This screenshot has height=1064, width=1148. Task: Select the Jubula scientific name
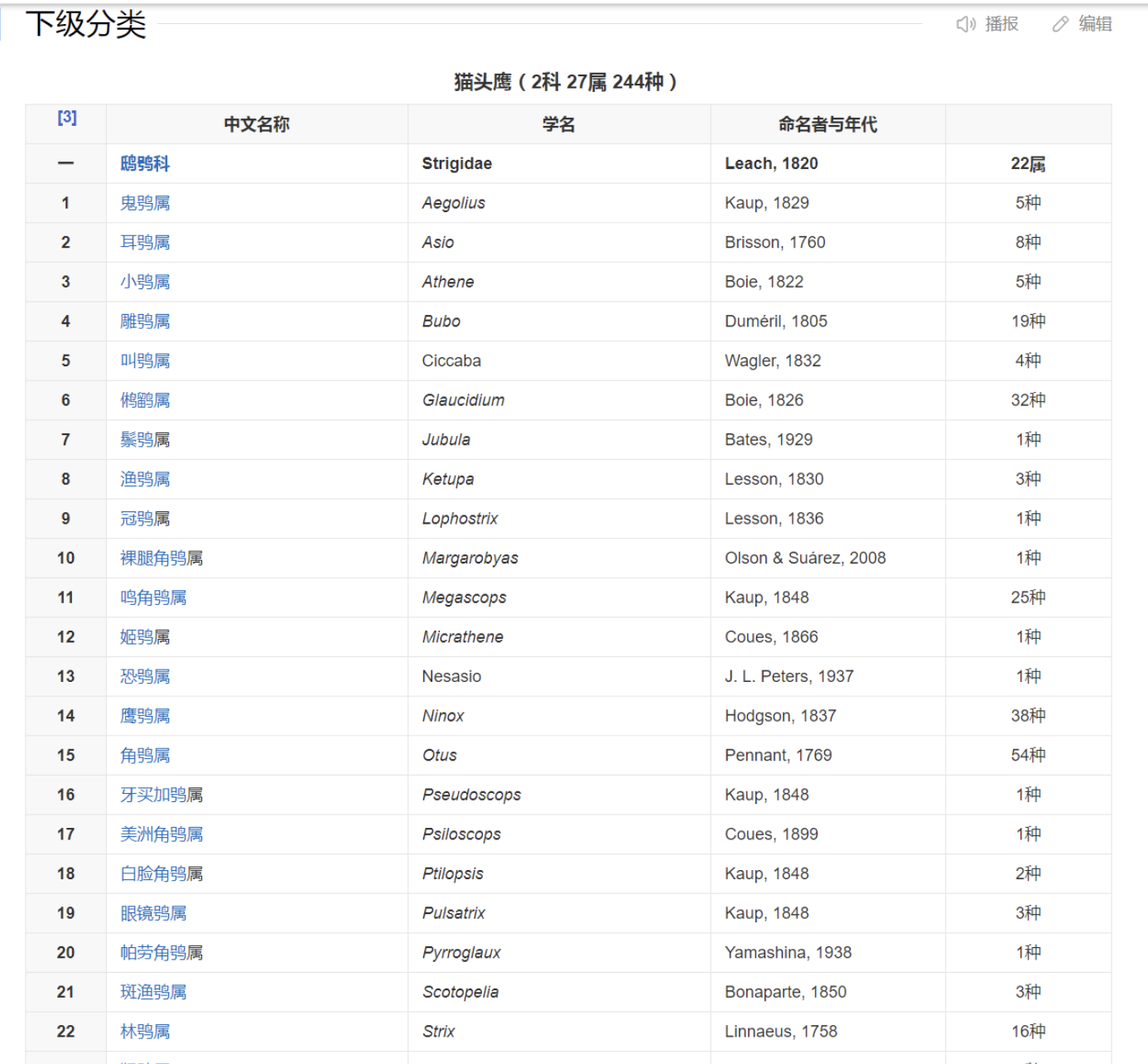446,440
